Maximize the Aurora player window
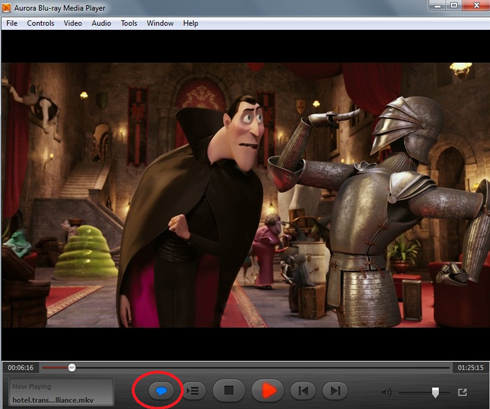The image size is (490, 409). click(454, 5)
